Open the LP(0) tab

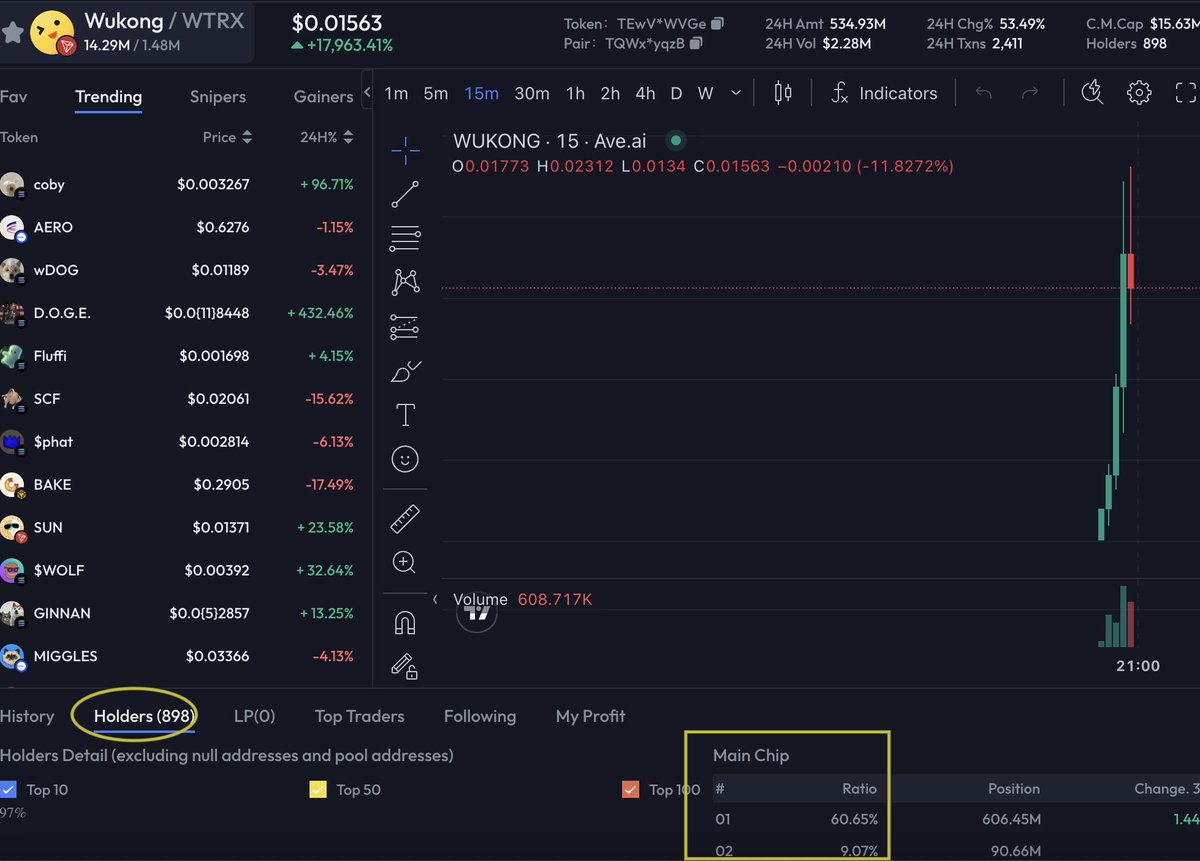[x=254, y=716]
